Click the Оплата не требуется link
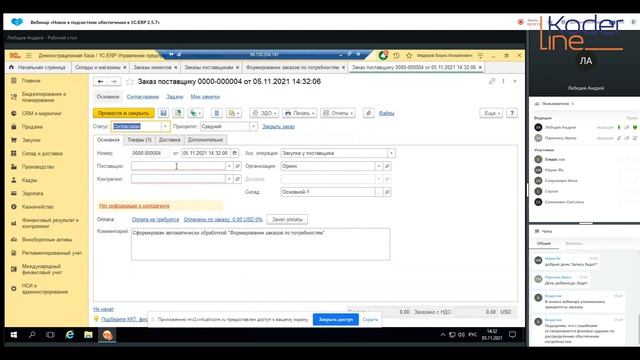 [155, 220]
